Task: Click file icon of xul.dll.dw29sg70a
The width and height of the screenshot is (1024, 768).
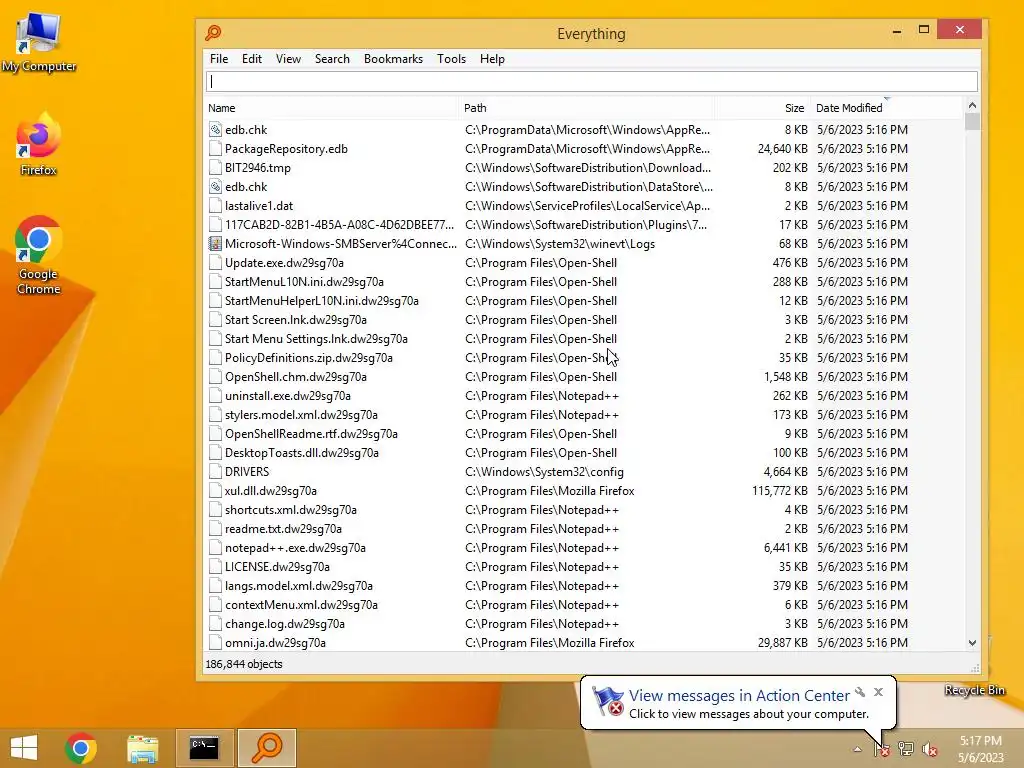Action: click(215, 490)
